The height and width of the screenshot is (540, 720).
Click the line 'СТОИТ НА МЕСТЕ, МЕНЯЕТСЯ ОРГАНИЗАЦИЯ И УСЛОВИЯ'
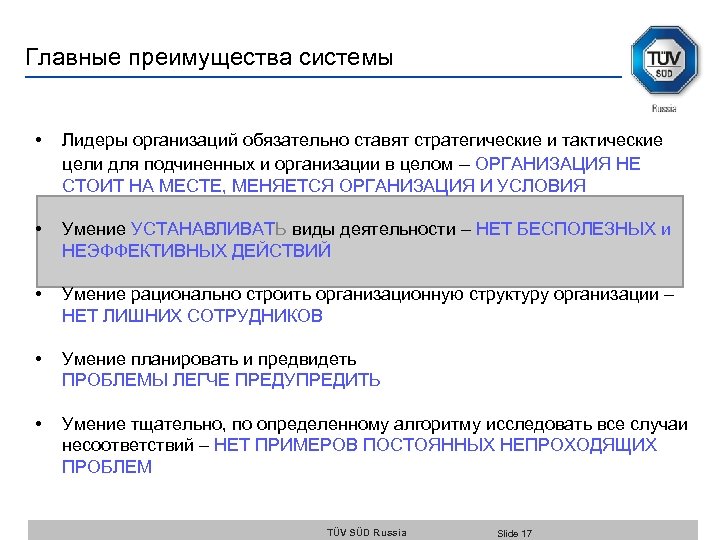point(324,186)
